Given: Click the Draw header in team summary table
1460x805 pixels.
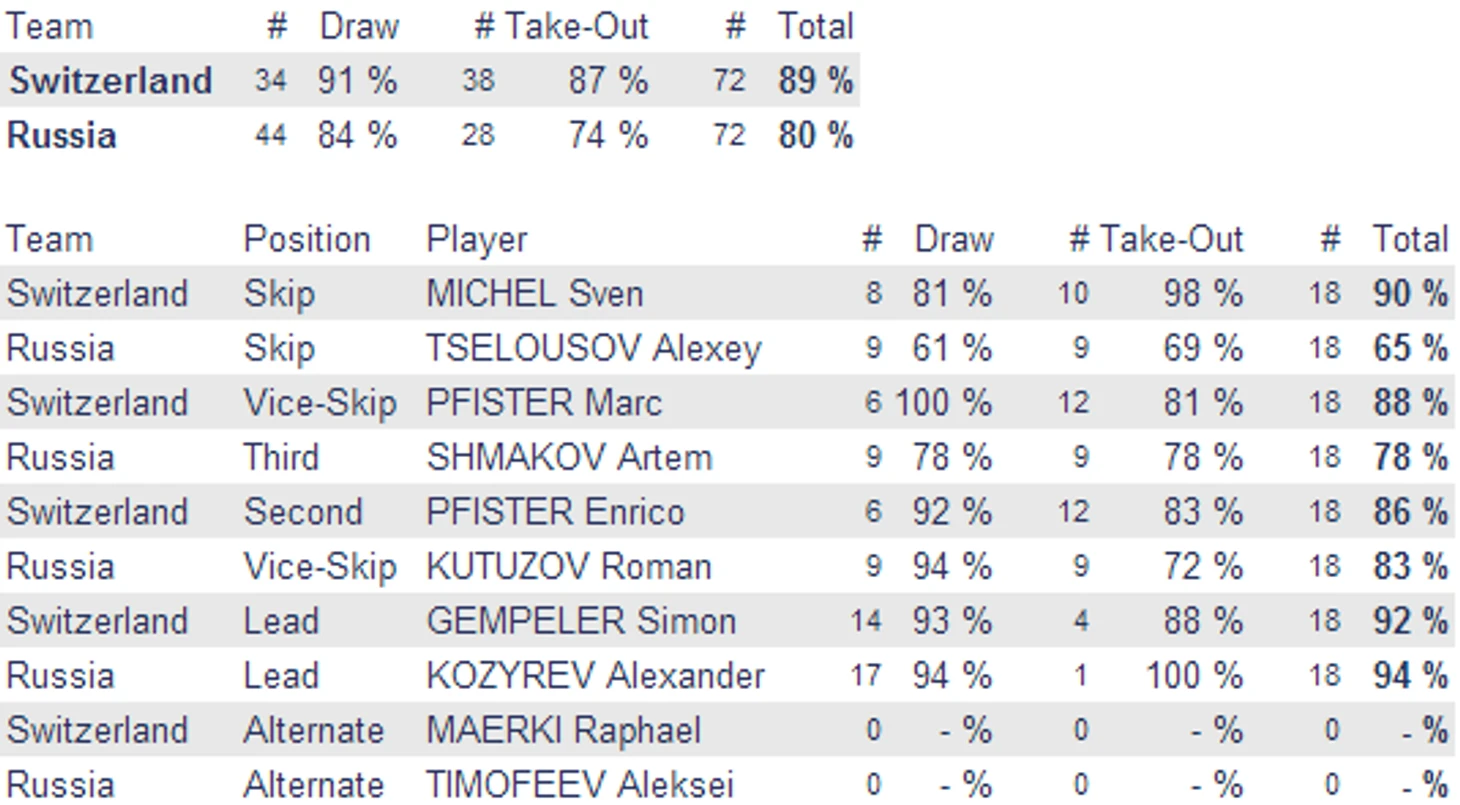Looking at the screenshot, I should point(358,26).
